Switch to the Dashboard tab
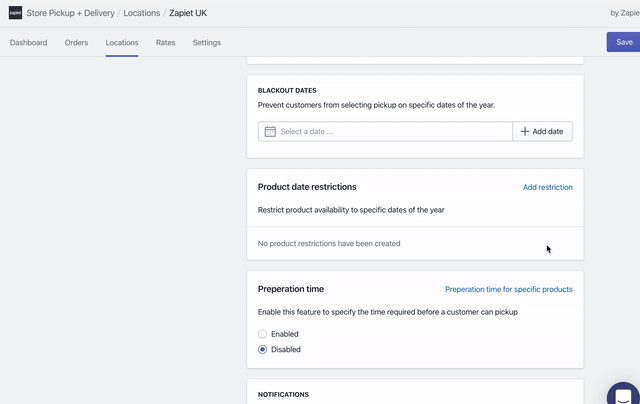 (28, 43)
